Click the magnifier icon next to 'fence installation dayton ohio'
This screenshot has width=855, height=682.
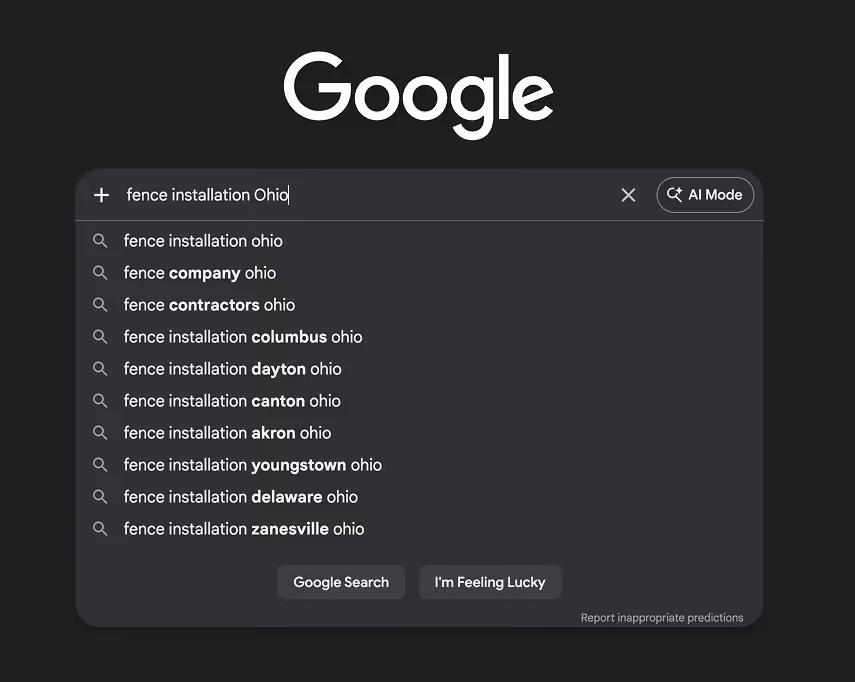tap(100, 368)
